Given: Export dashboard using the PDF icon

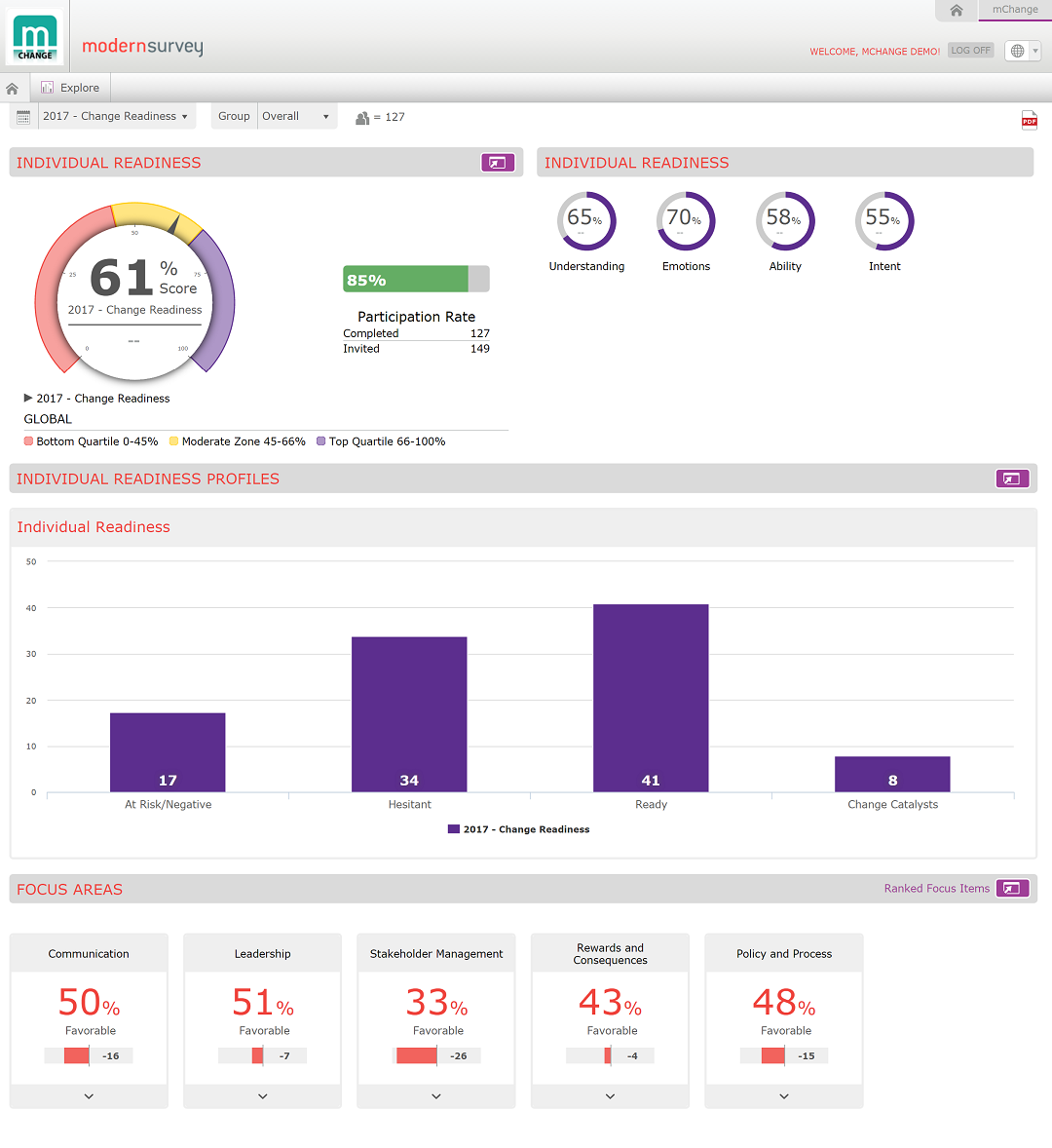Looking at the screenshot, I should [x=1029, y=120].
